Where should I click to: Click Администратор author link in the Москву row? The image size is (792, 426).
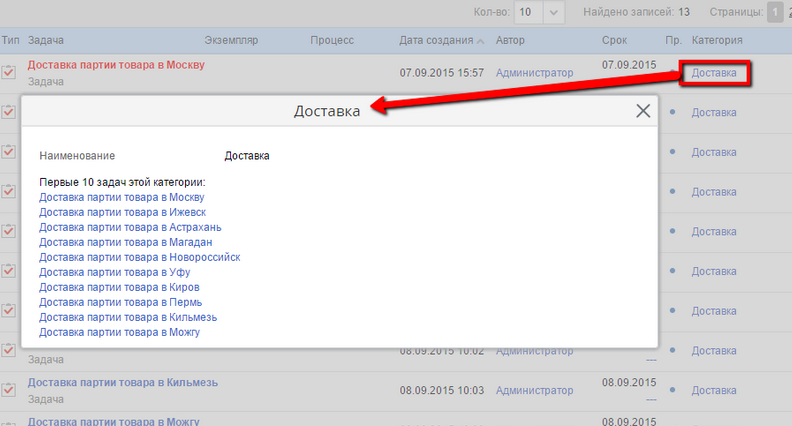pyautogui.click(x=534, y=73)
